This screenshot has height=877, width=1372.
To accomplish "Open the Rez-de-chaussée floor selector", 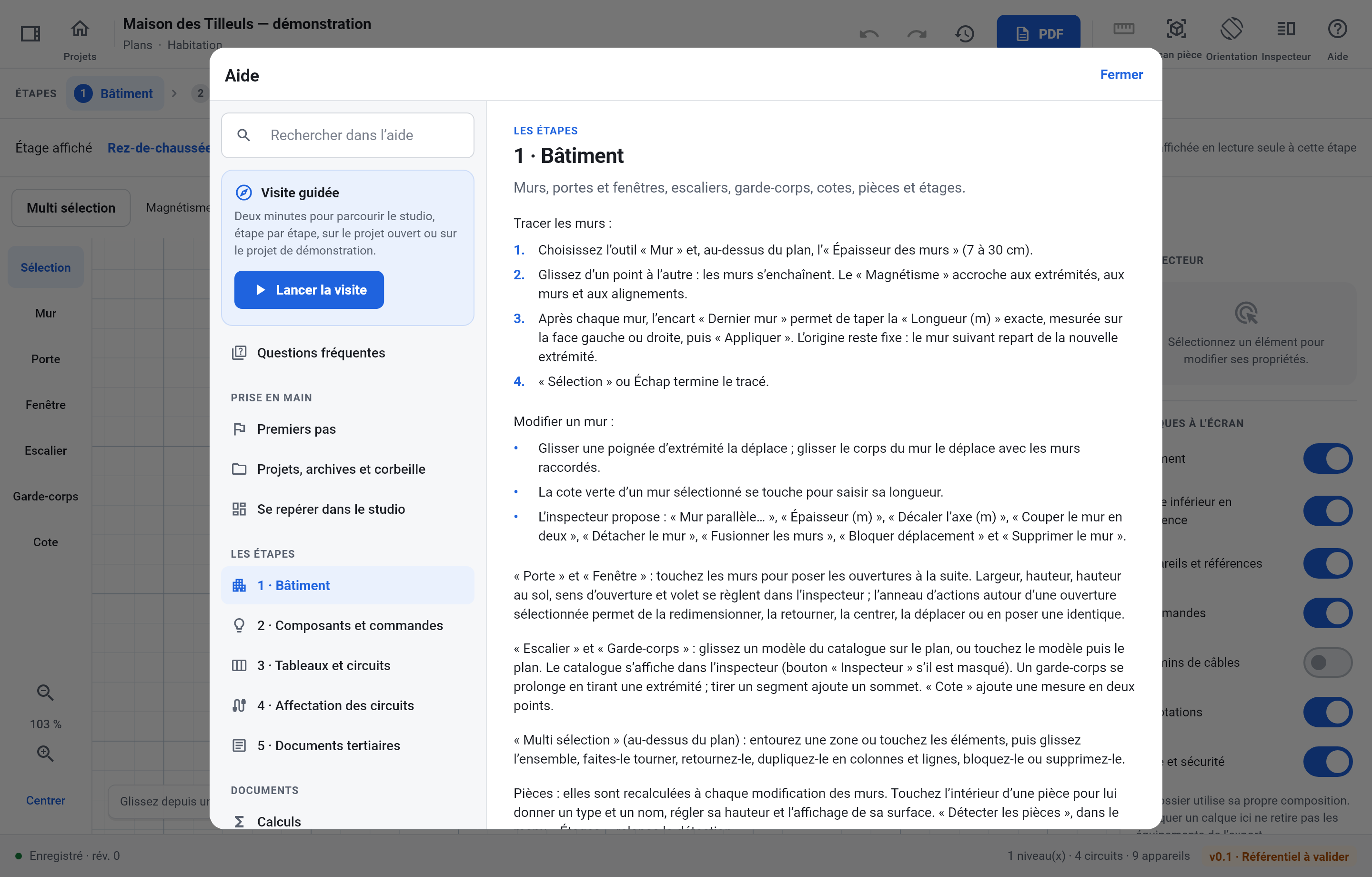I will pos(159,148).
